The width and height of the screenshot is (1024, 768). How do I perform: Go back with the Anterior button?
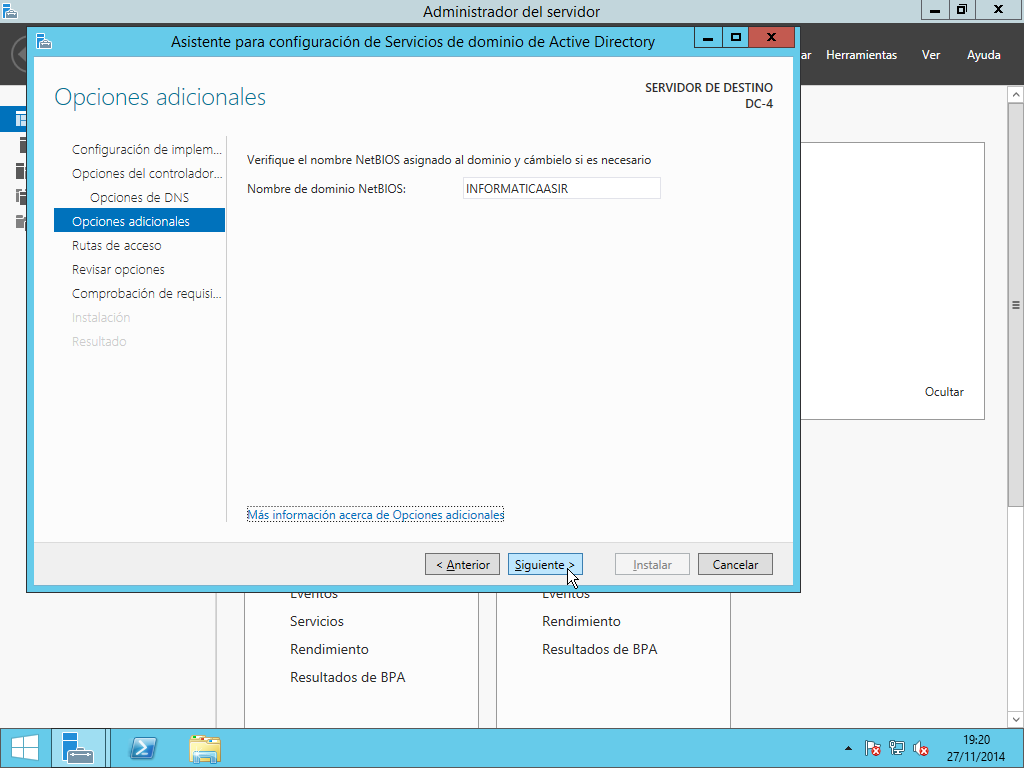point(462,564)
